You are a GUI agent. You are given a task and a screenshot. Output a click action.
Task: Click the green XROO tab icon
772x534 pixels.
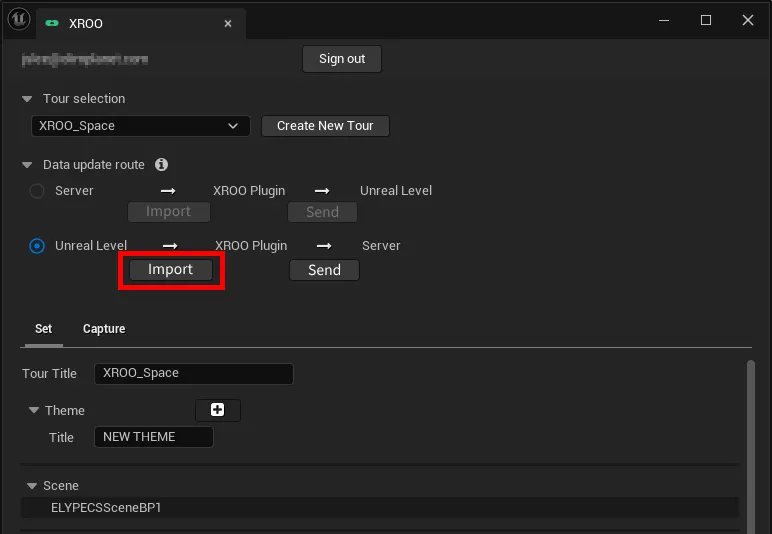tap(52, 23)
